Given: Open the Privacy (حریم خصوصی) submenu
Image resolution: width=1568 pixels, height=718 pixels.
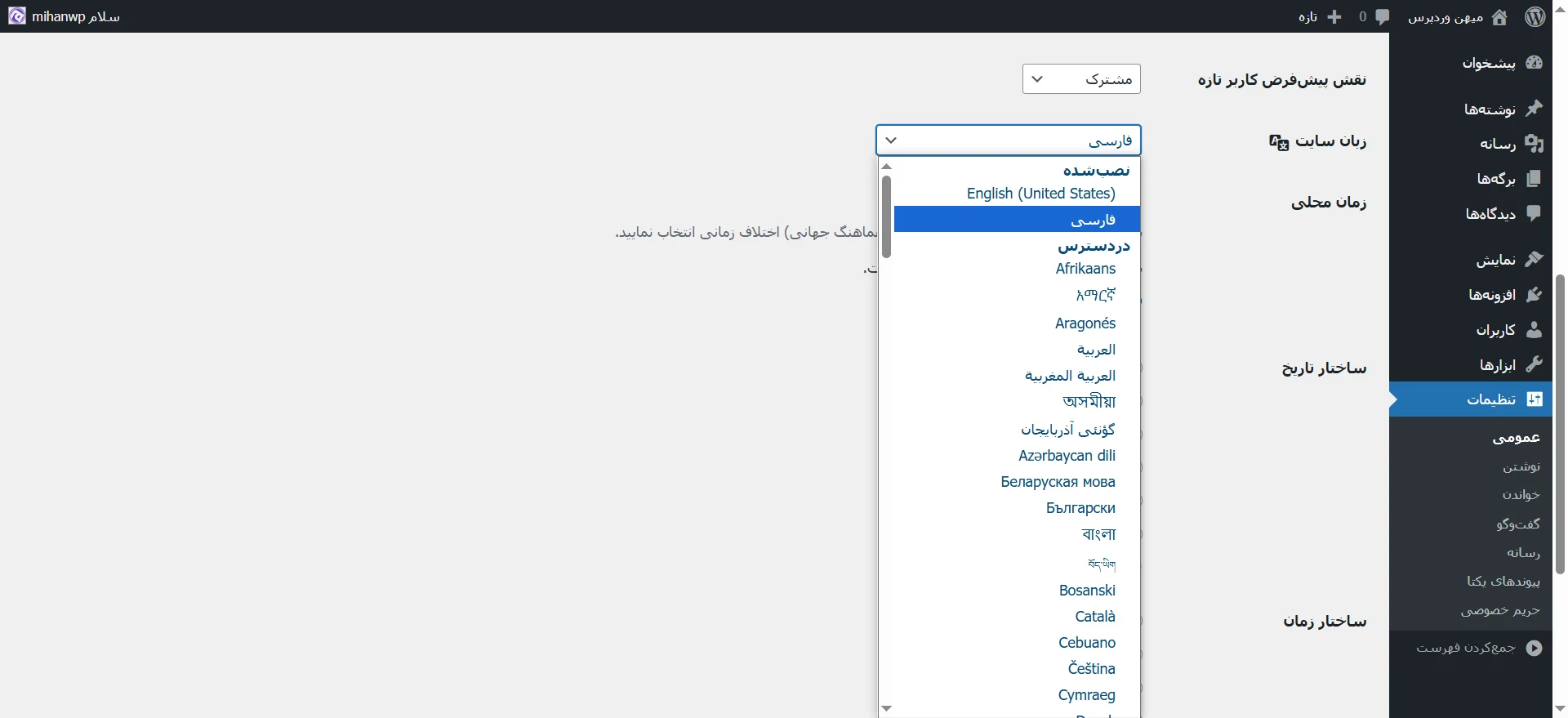Looking at the screenshot, I should pos(1500,610).
